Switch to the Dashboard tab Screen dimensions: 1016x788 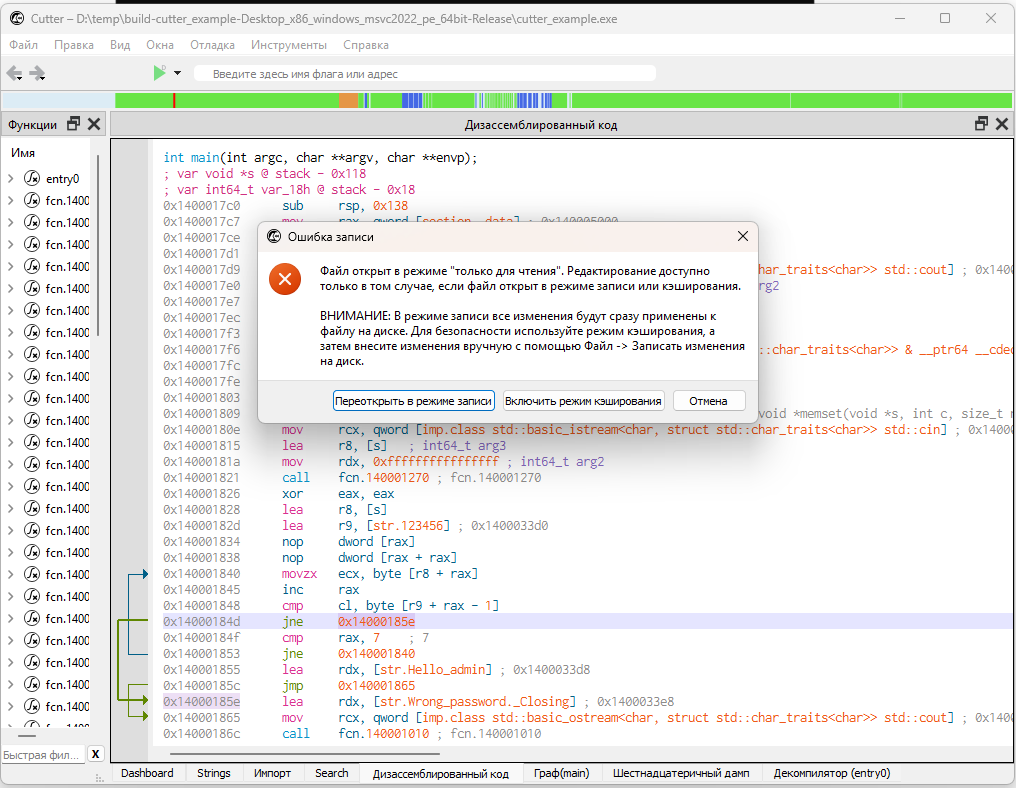pyautogui.click(x=147, y=773)
